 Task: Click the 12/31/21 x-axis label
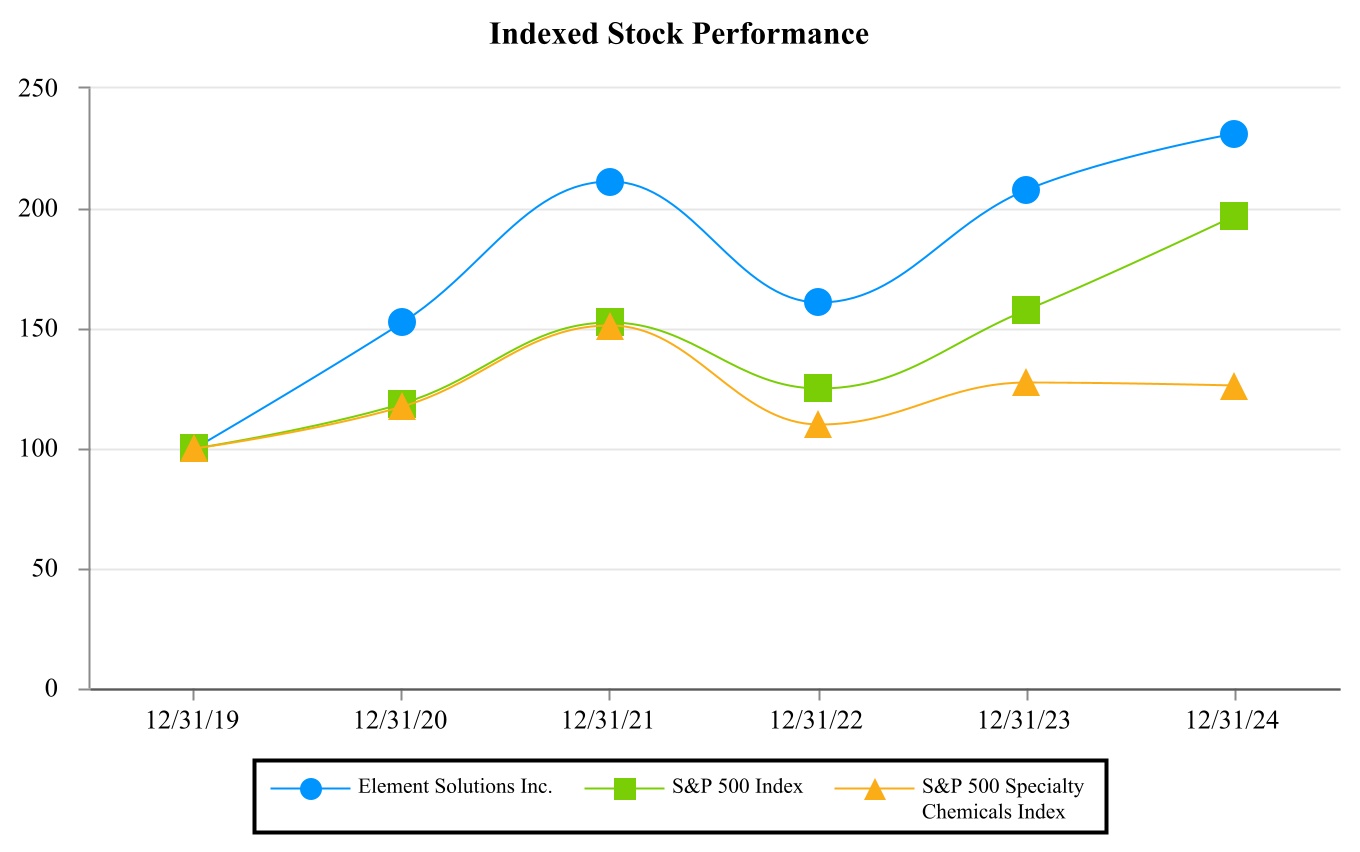(610, 721)
